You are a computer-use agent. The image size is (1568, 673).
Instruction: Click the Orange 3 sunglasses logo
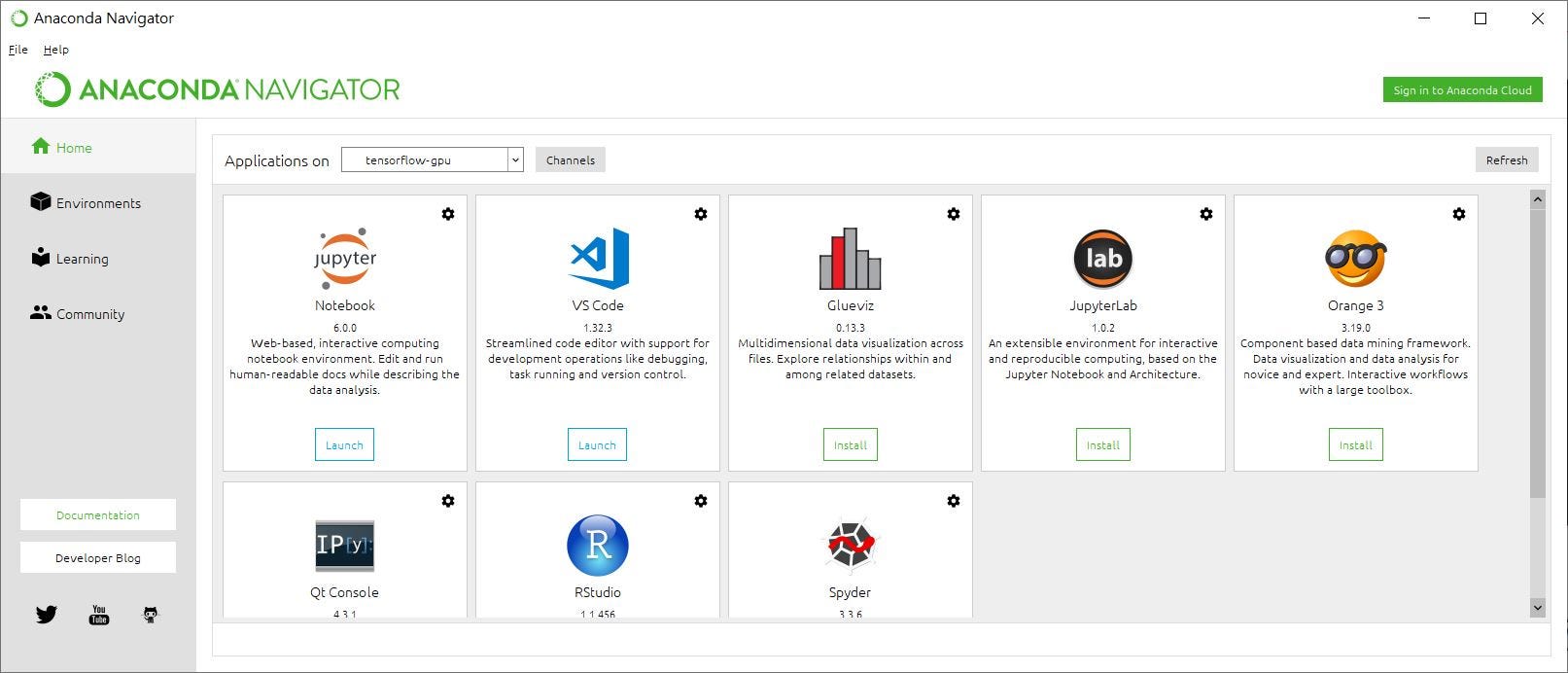1355,259
